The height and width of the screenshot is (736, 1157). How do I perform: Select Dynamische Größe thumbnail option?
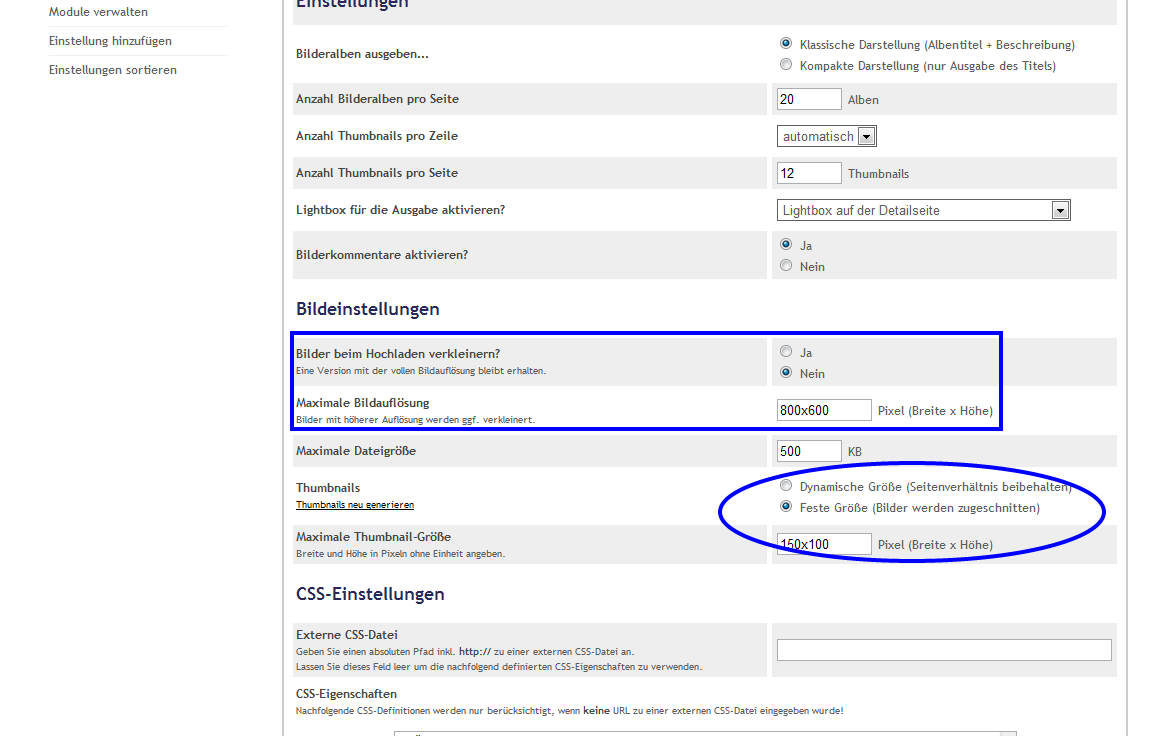coord(786,486)
